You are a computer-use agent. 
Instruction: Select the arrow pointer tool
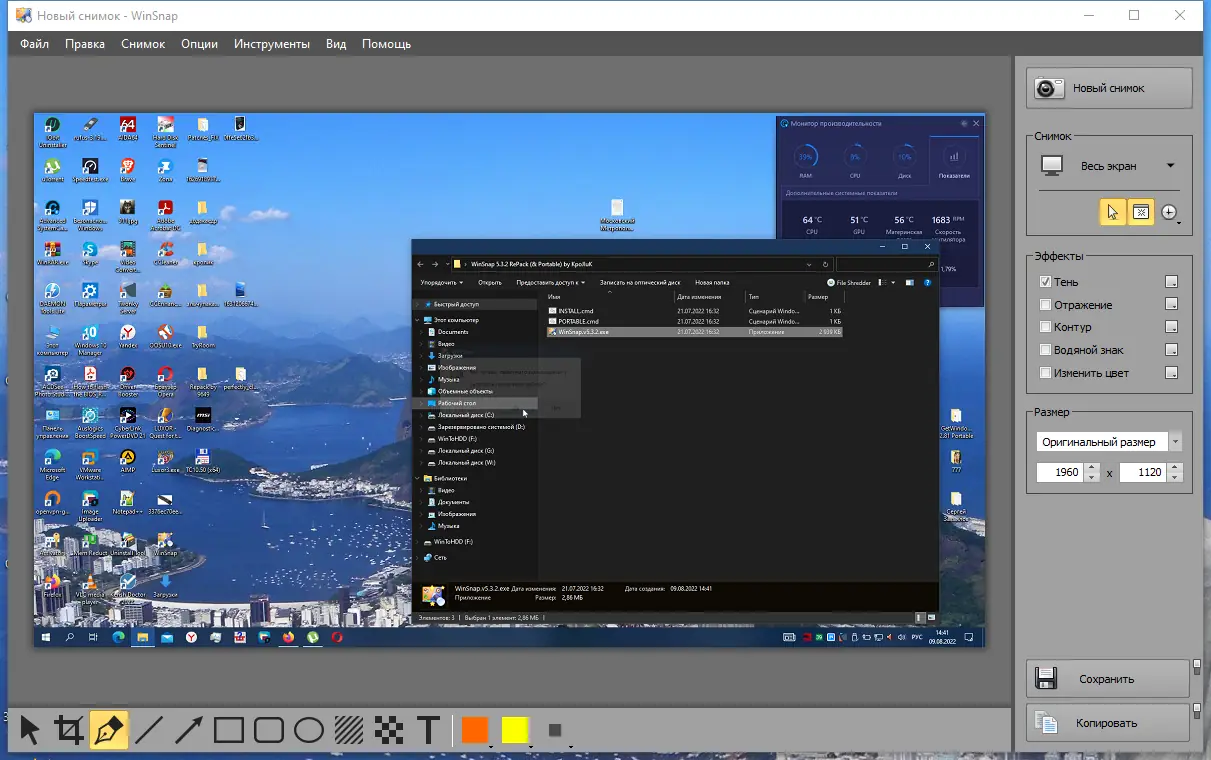[x=30, y=730]
